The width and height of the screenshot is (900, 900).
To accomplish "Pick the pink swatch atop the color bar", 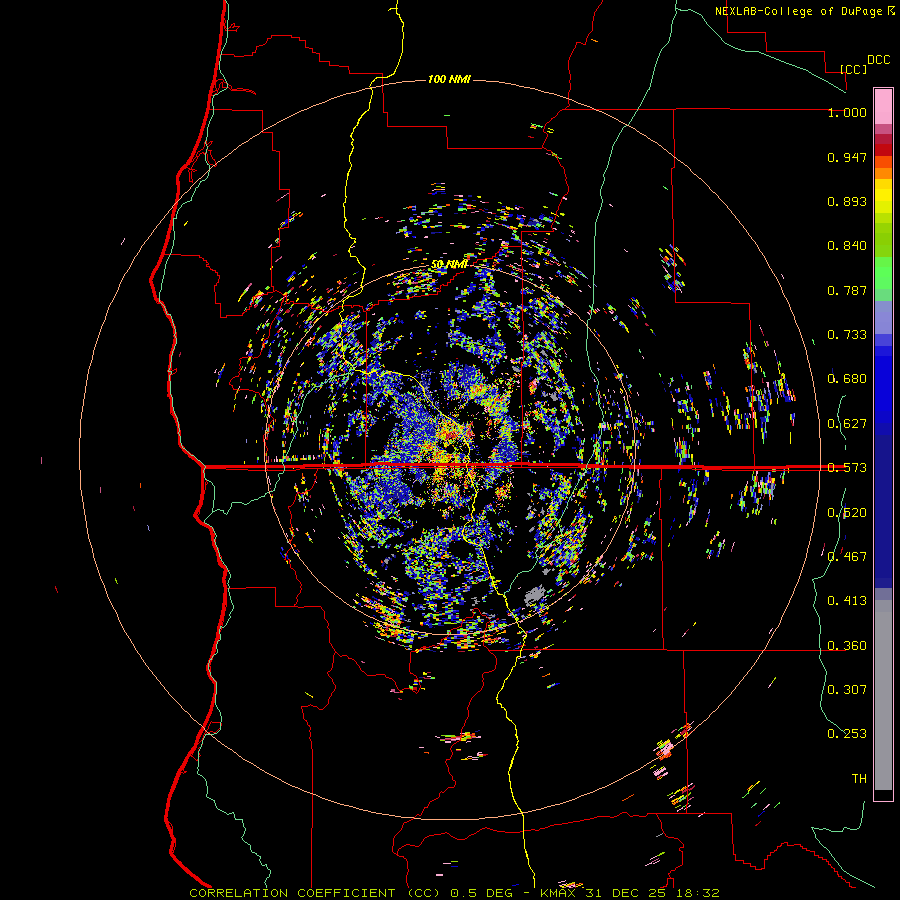I will point(883,106).
